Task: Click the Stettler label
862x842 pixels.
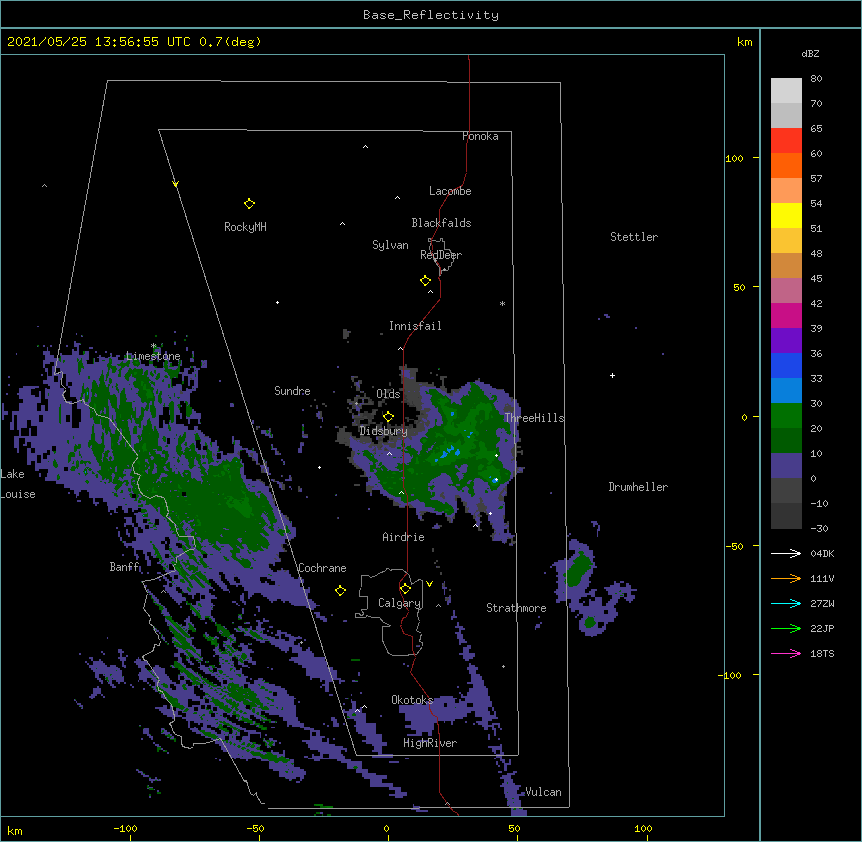Action: coord(634,237)
